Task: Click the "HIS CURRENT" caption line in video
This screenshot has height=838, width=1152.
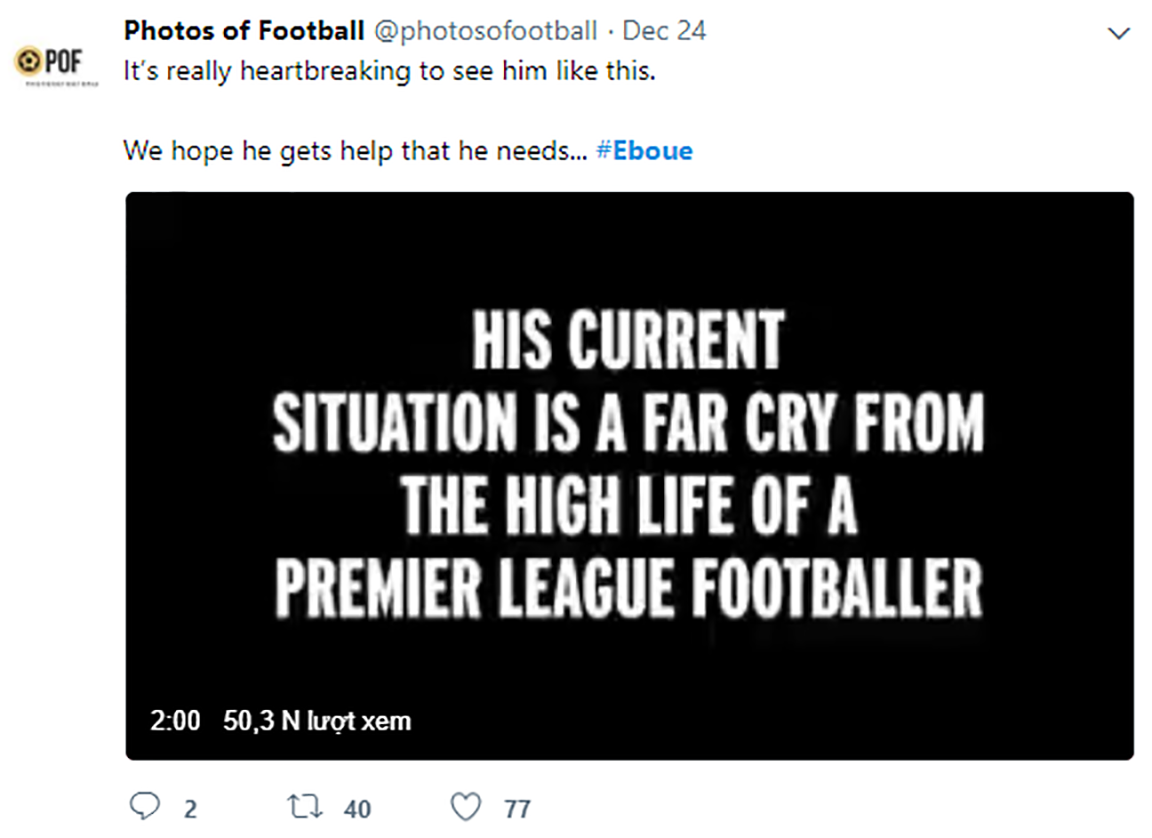Action: click(x=627, y=341)
